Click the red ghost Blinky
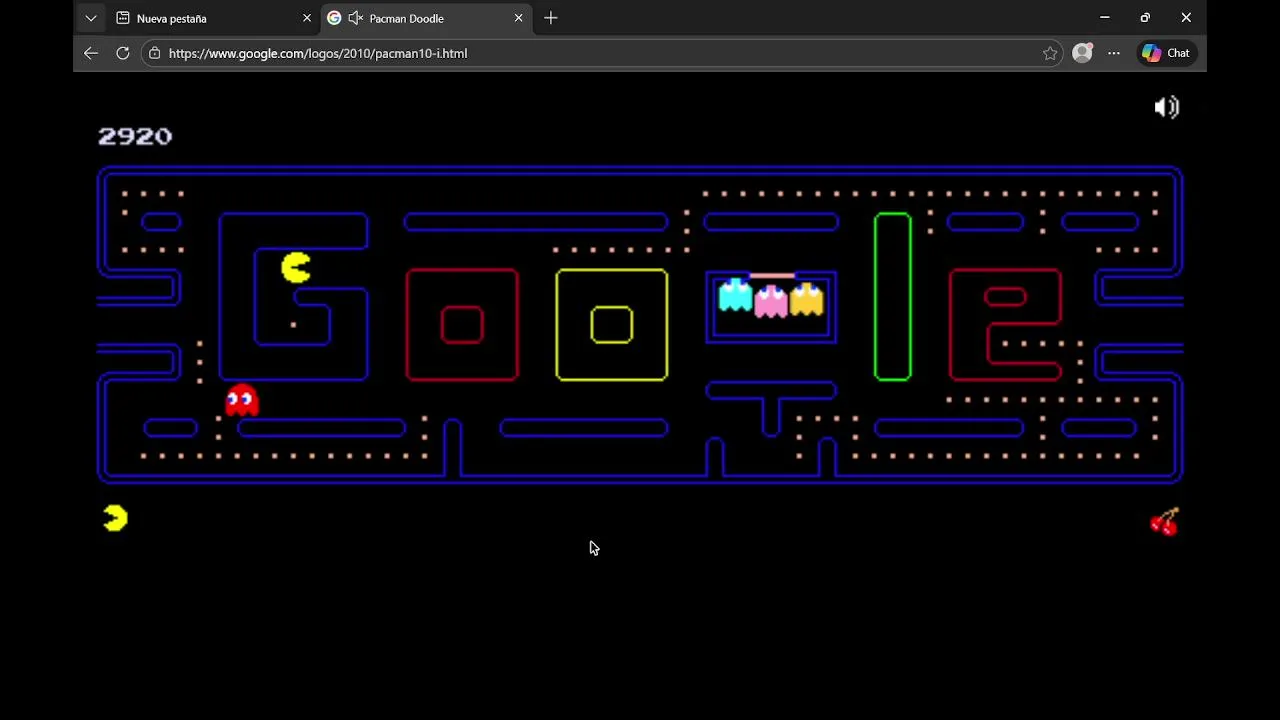Viewport: 1280px width, 720px height. (242, 400)
